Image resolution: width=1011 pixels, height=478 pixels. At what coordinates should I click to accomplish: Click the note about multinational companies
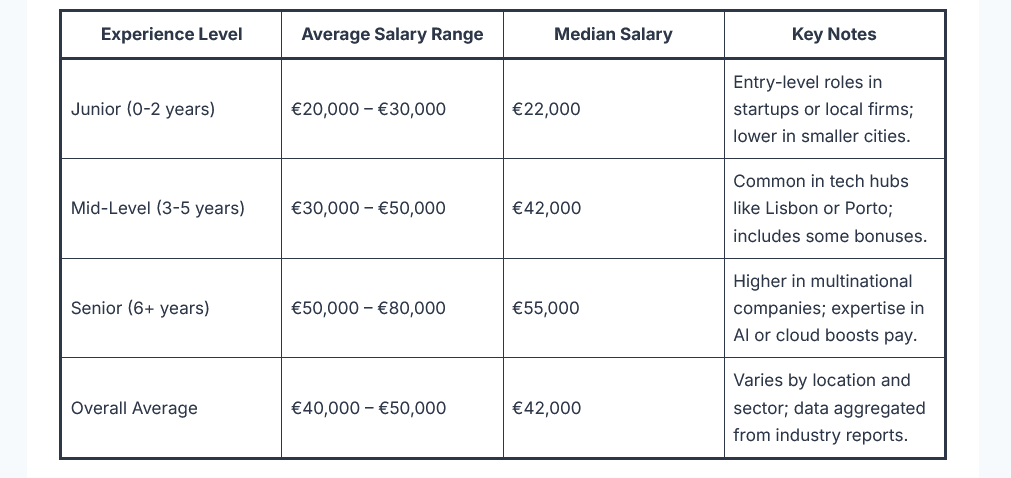coord(828,308)
